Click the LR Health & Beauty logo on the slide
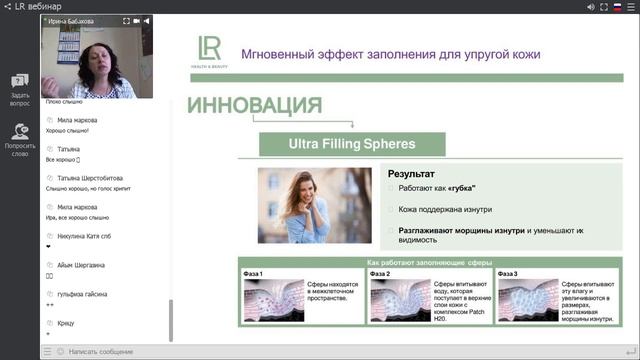Viewport: 640px width, 360px height. click(x=209, y=51)
